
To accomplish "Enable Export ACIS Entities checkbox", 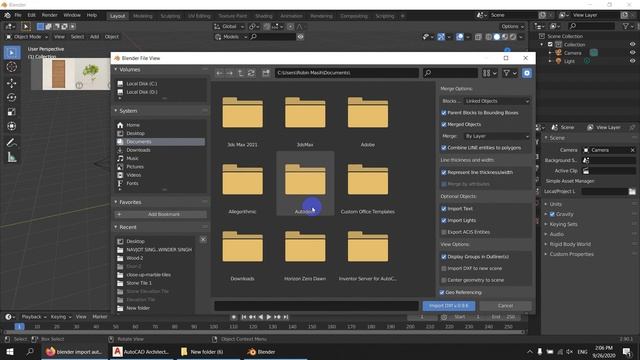I will [444, 232].
